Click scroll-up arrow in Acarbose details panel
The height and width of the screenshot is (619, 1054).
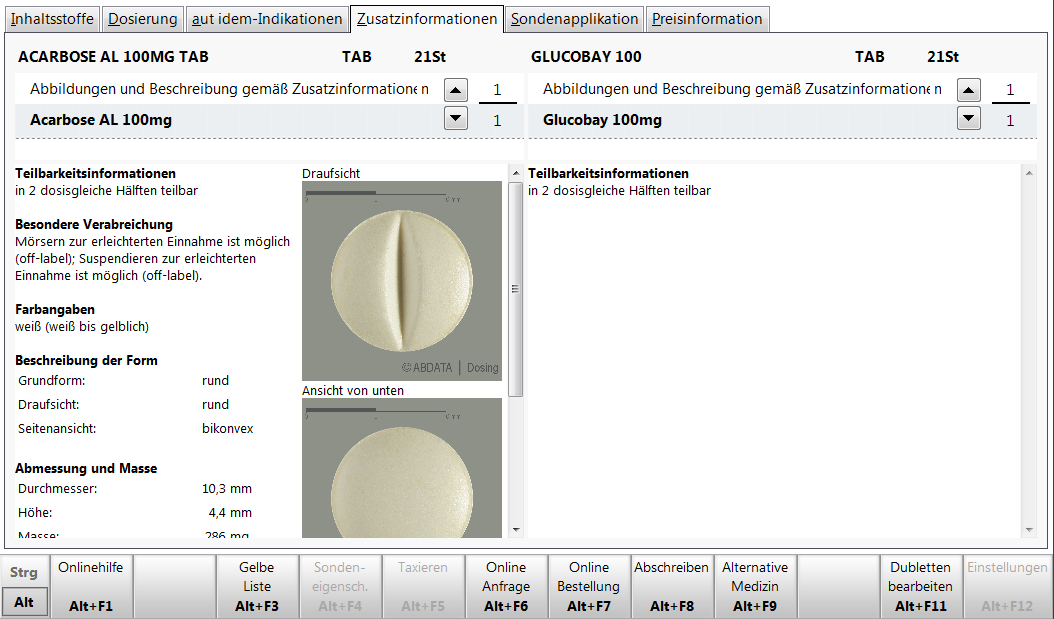[516, 173]
